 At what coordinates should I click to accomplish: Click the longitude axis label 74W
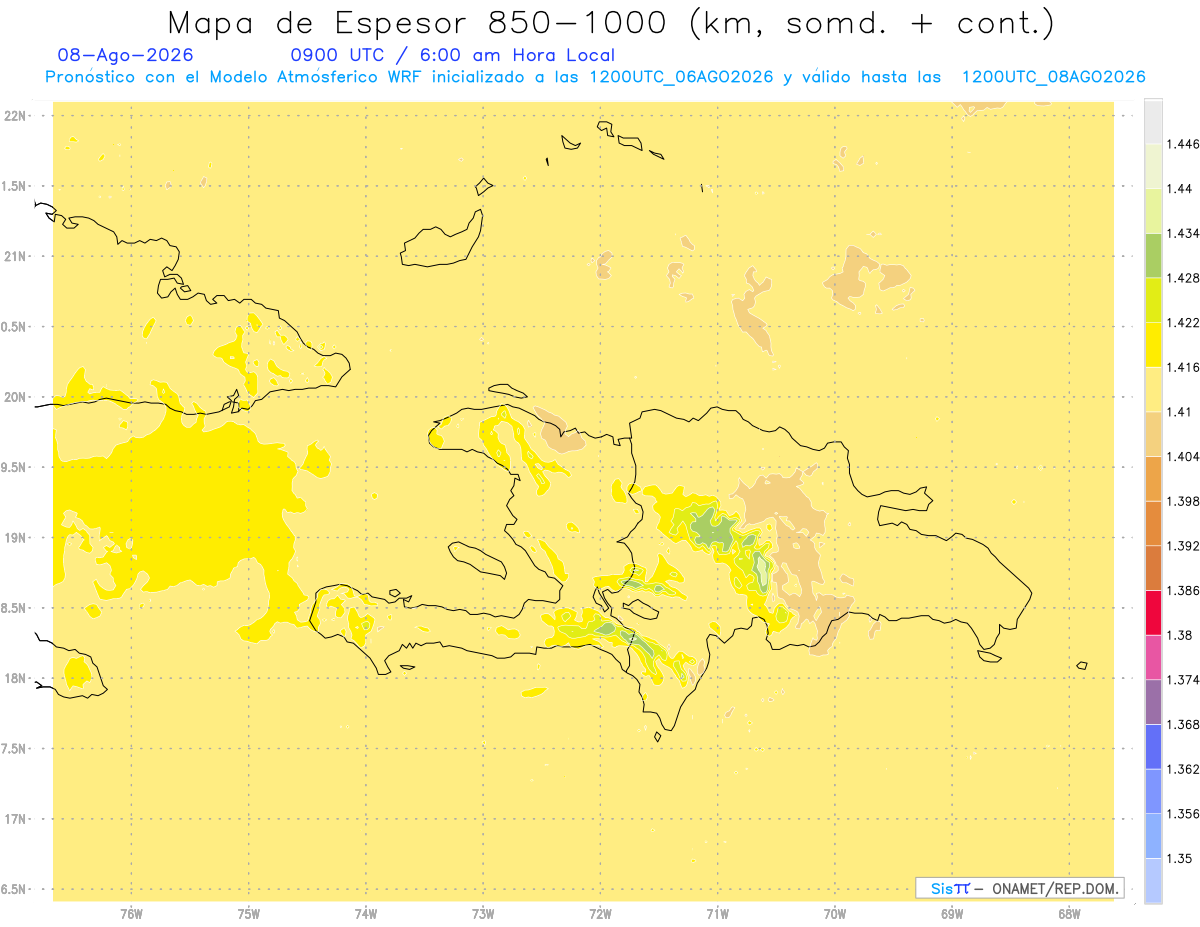(x=366, y=914)
